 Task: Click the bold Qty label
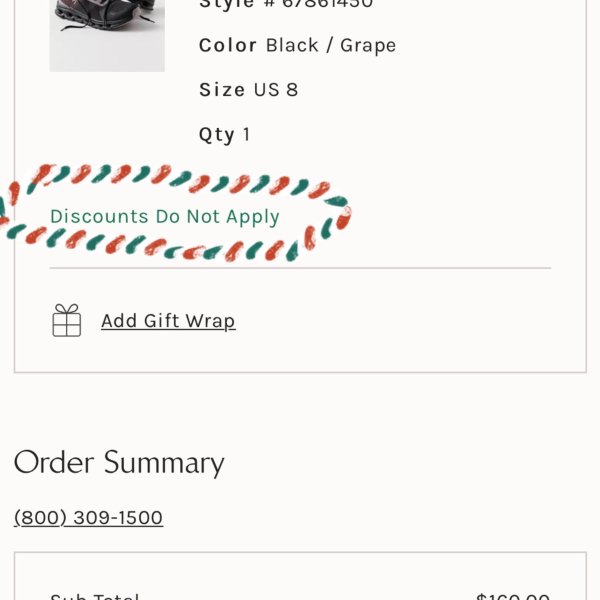coord(217,135)
